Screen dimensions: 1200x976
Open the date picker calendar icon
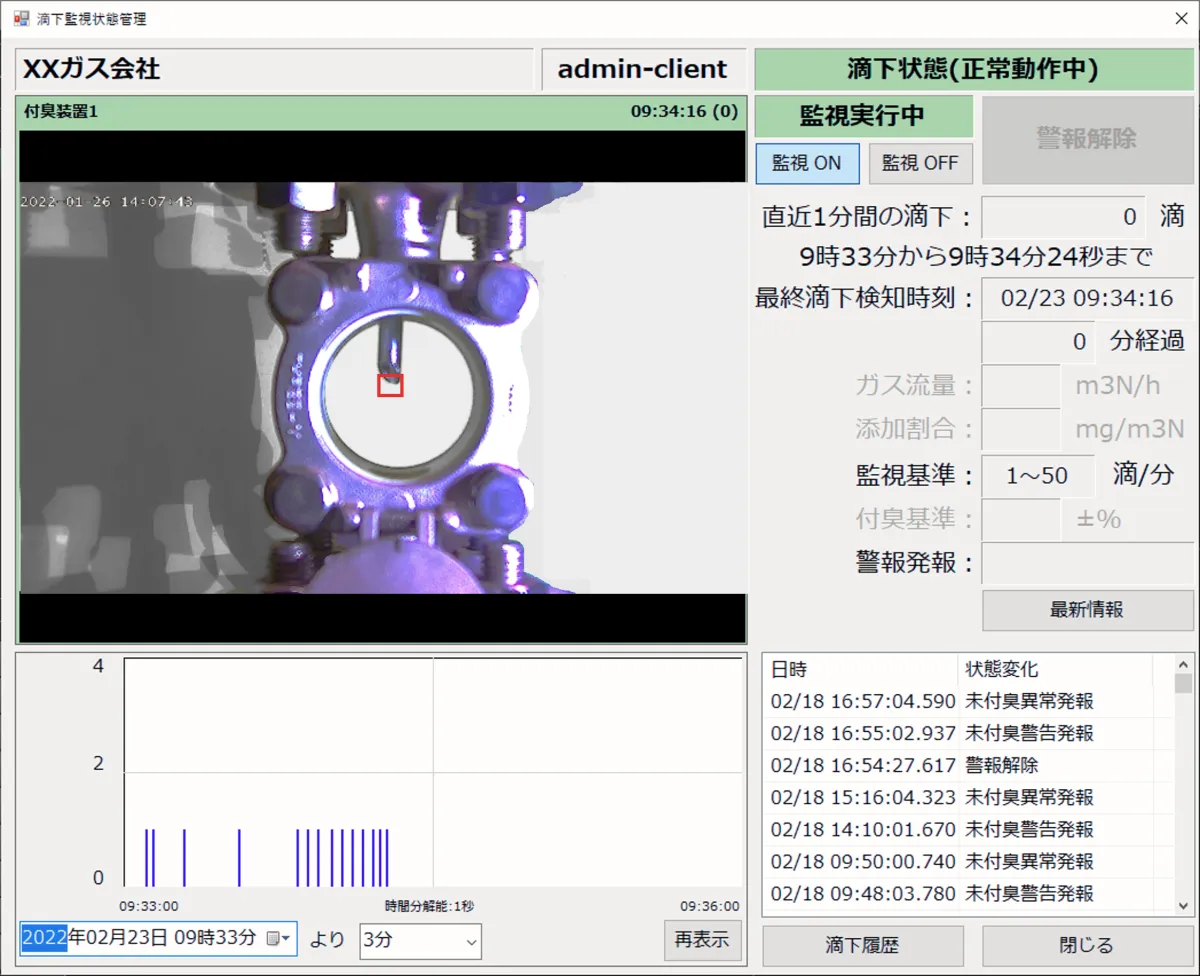[x=274, y=939]
